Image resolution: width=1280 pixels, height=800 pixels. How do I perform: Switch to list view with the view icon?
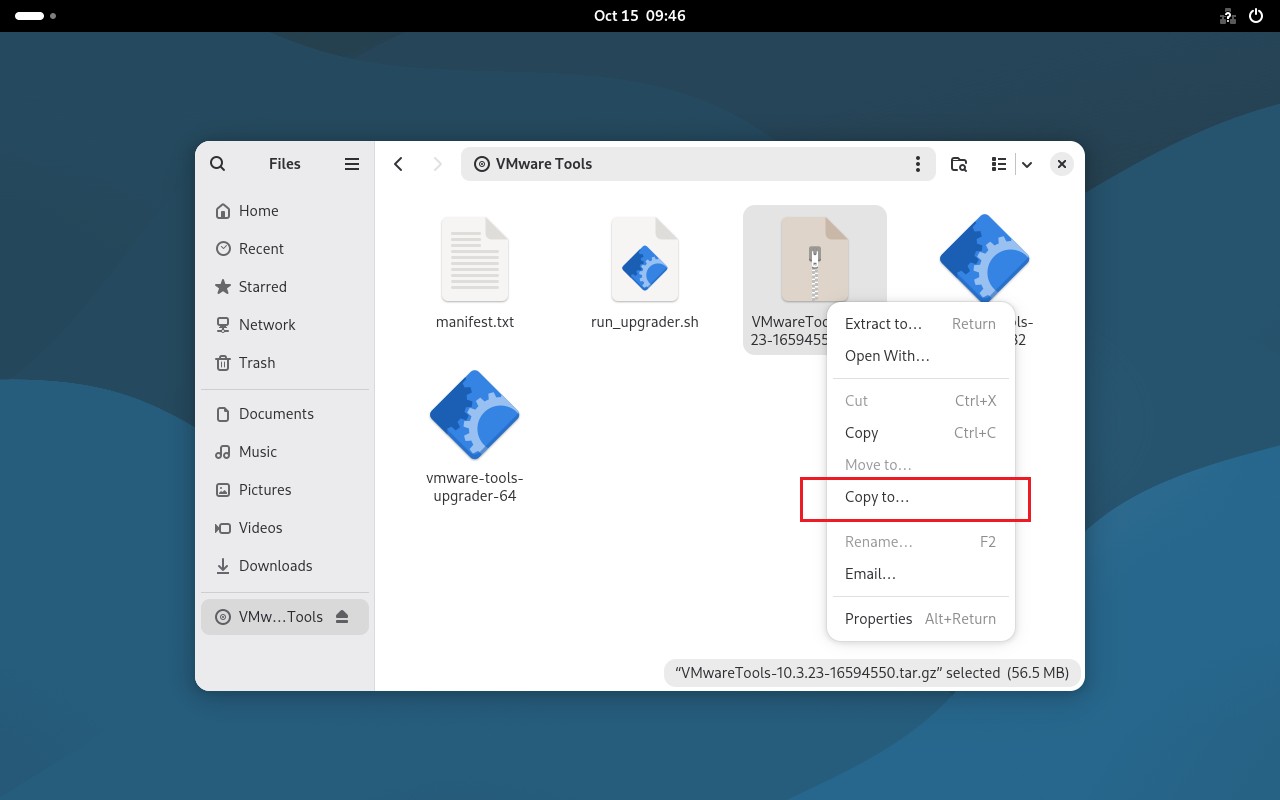tap(998, 164)
